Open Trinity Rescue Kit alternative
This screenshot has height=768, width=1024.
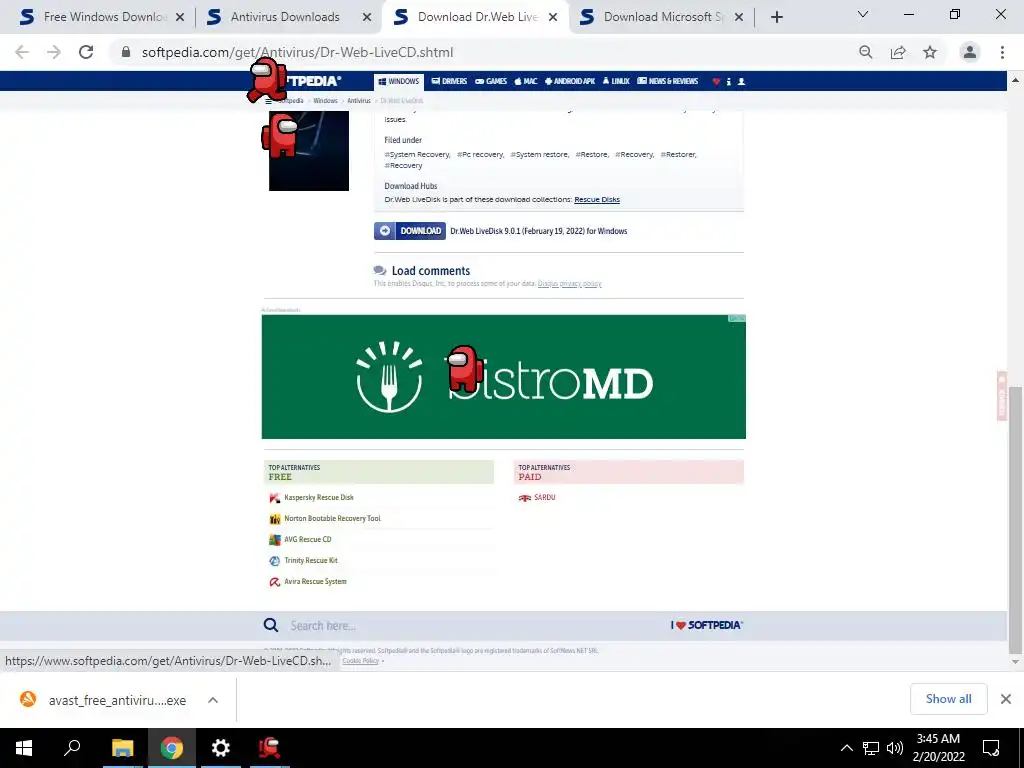311,560
